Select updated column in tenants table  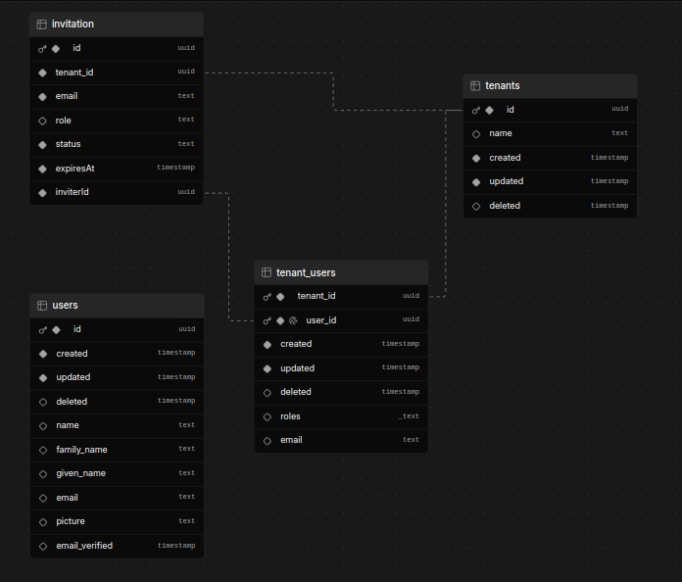[550, 181]
